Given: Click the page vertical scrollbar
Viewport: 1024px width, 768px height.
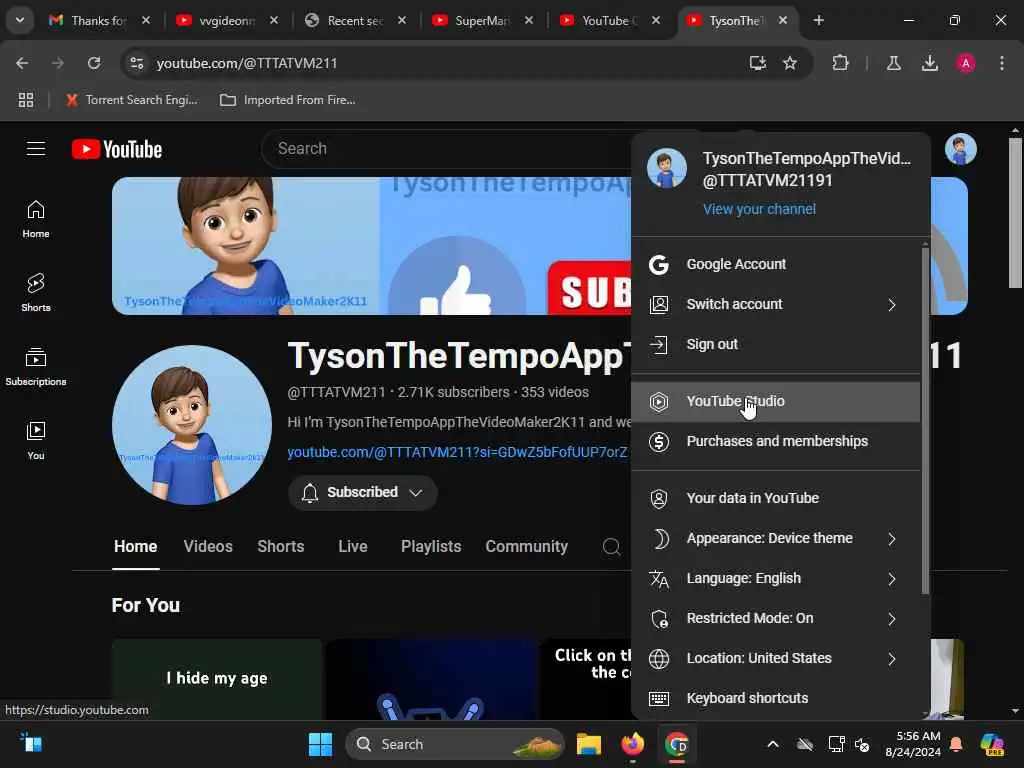Looking at the screenshot, I should pos(1015,212).
